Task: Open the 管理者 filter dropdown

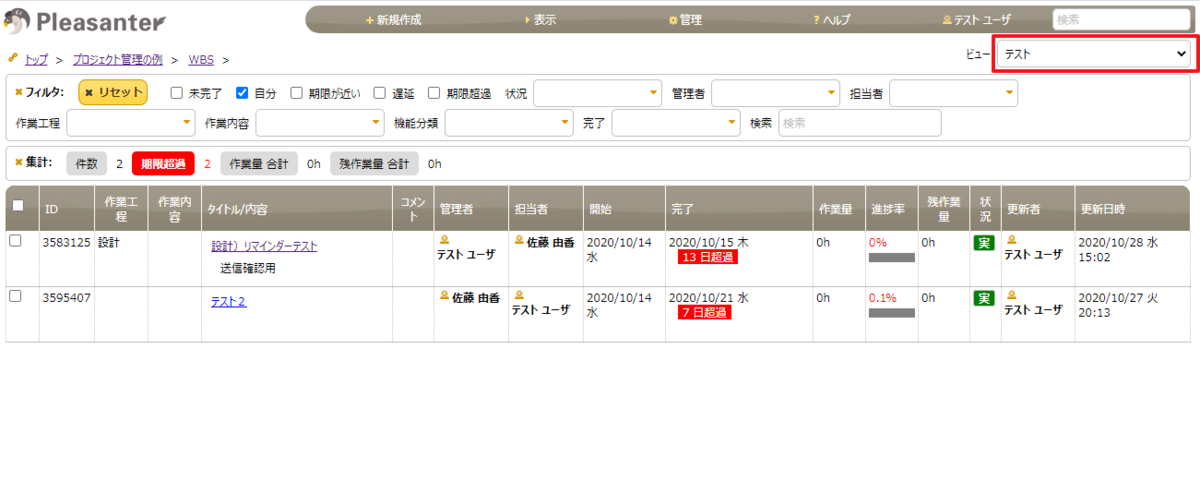Action: point(775,93)
